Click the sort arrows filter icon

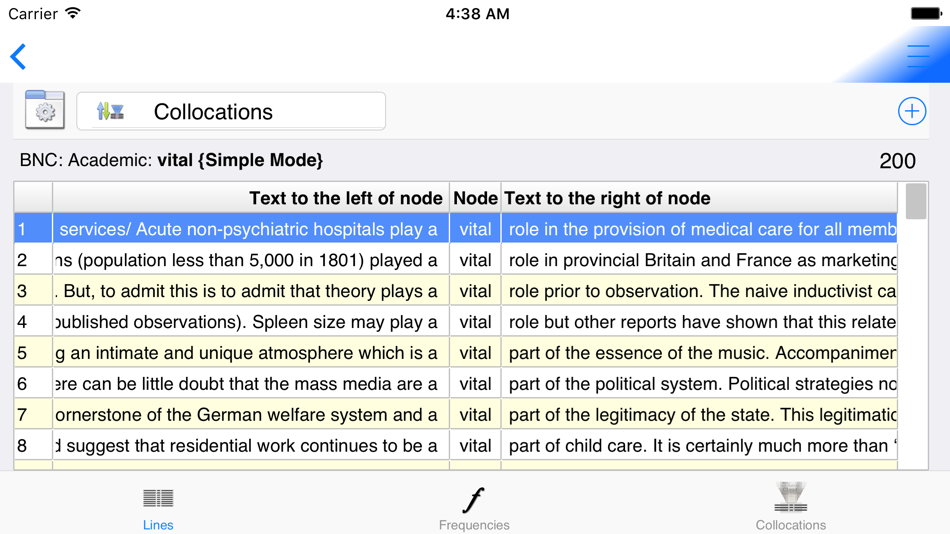pyautogui.click(x=110, y=112)
